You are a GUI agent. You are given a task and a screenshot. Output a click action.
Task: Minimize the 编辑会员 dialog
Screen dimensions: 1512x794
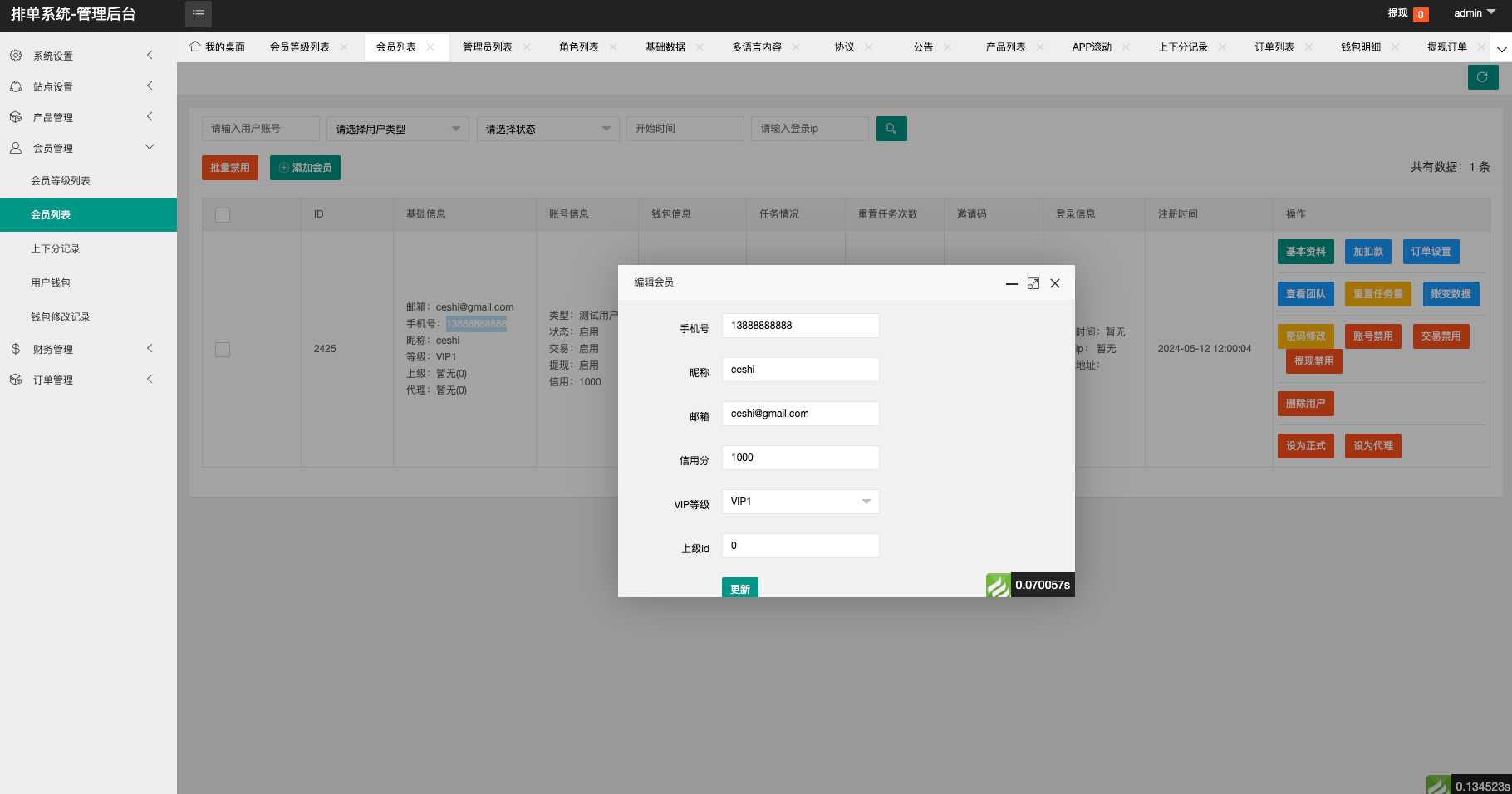(1012, 283)
